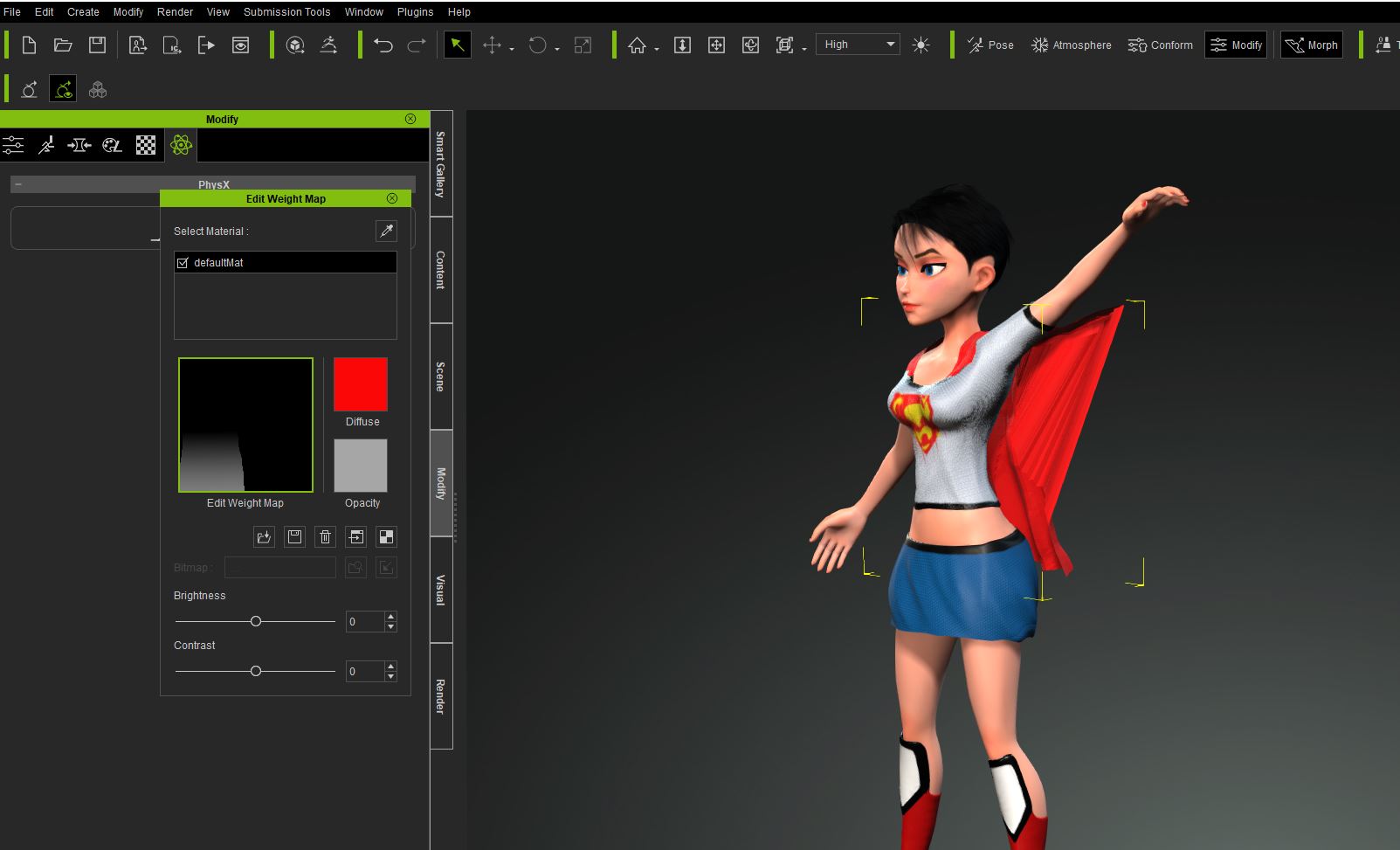Click the camera zoom vertical arrows icon
Image resolution: width=1400 pixels, height=850 pixels.
click(682, 45)
